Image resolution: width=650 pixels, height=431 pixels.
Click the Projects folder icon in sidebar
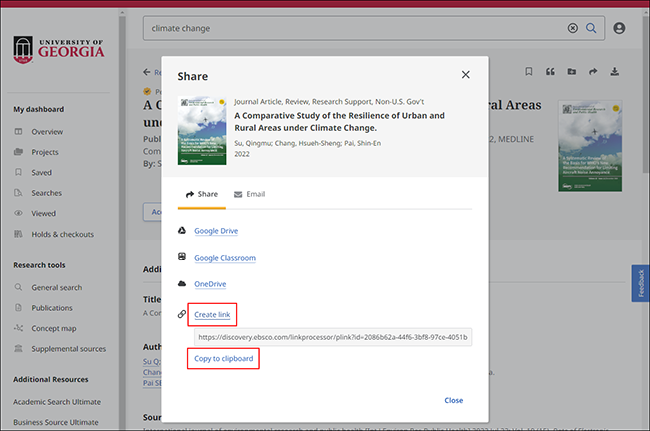pos(18,152)
